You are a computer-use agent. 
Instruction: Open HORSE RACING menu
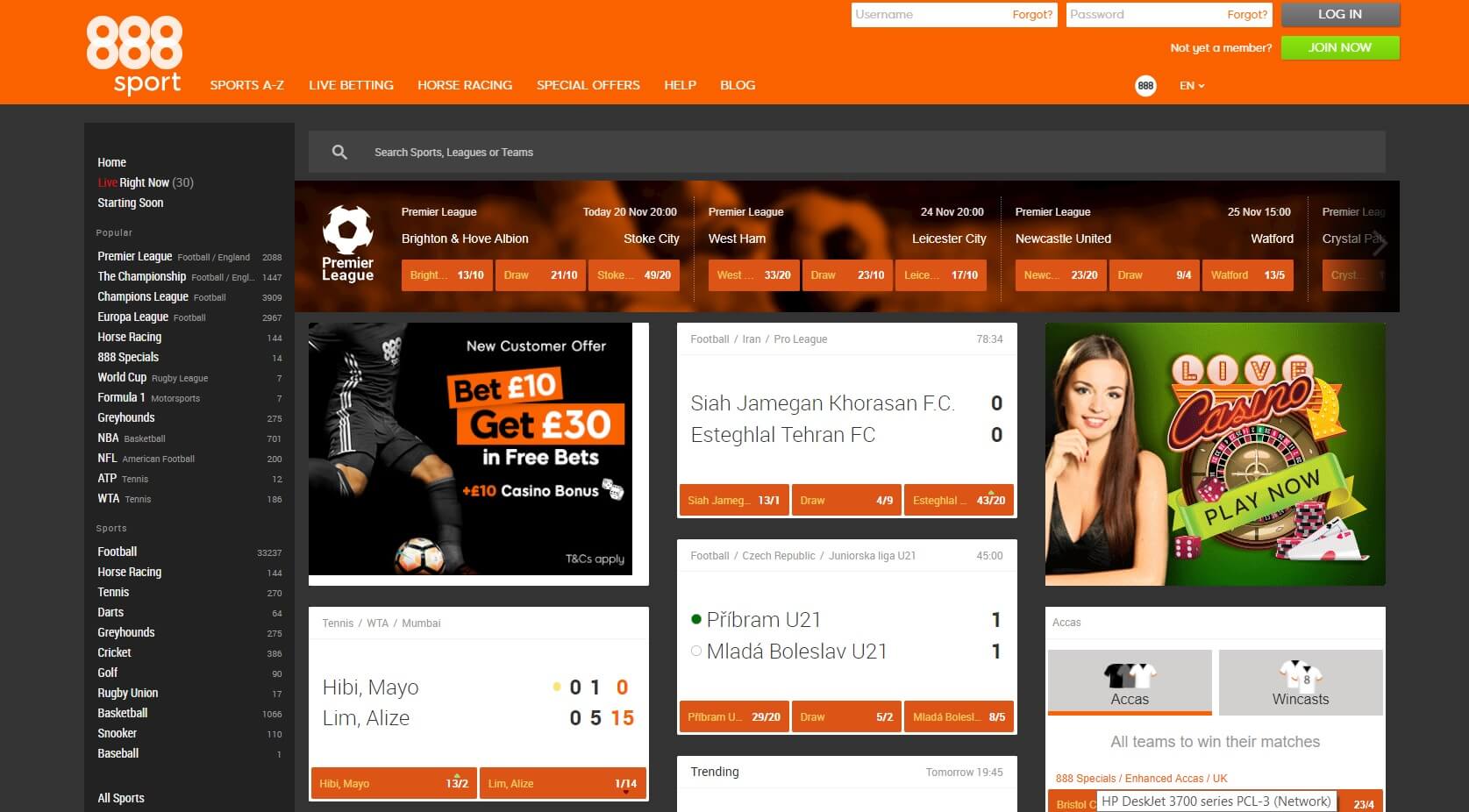(465, 85)
